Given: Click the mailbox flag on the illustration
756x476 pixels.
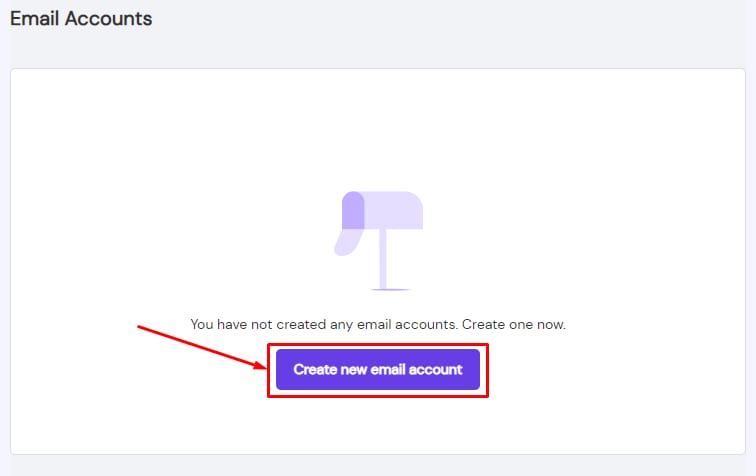Looking at the screenshot, I should (x=346, y=241).
